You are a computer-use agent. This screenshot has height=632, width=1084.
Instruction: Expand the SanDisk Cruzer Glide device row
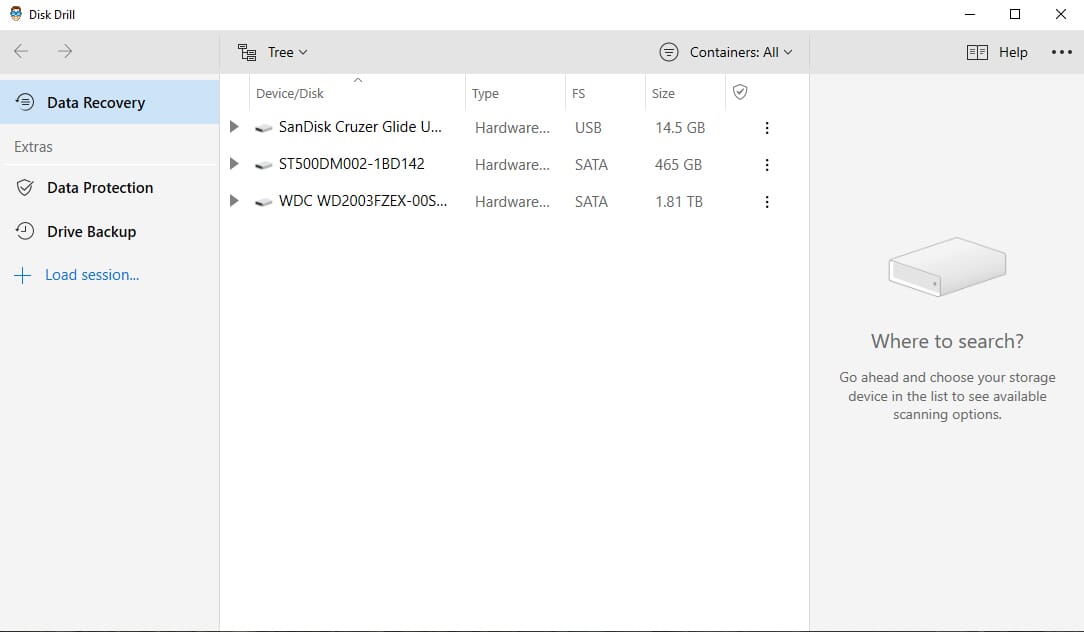coord(234,127)
